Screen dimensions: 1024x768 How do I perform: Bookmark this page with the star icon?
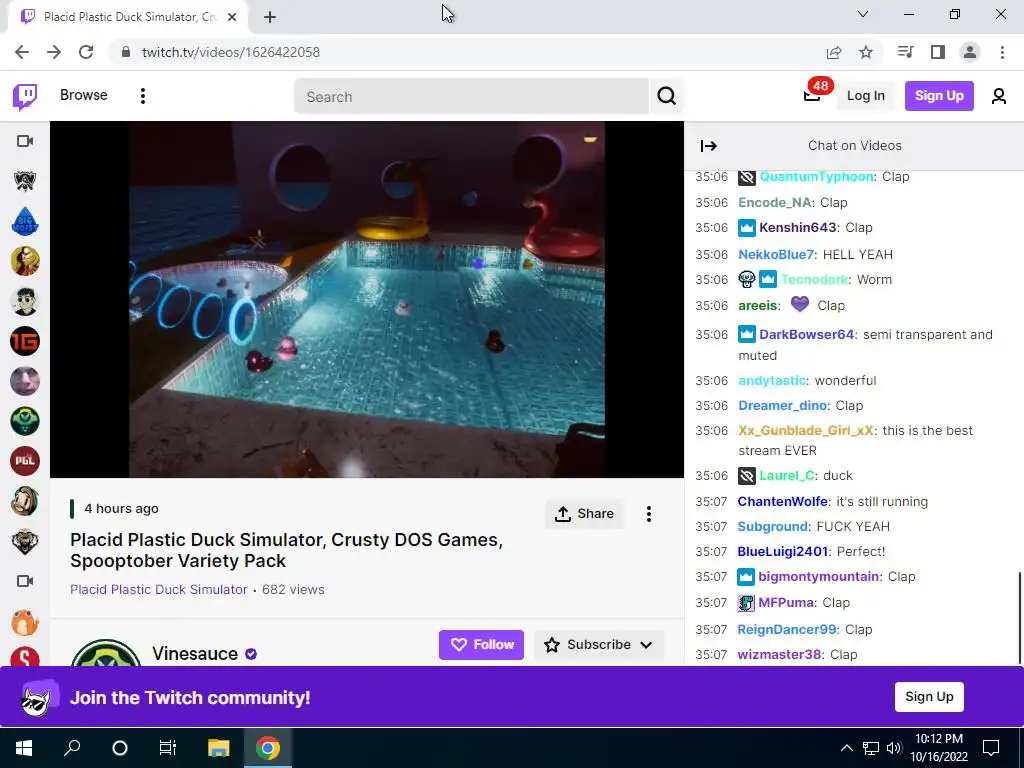(x=866, y=52)
